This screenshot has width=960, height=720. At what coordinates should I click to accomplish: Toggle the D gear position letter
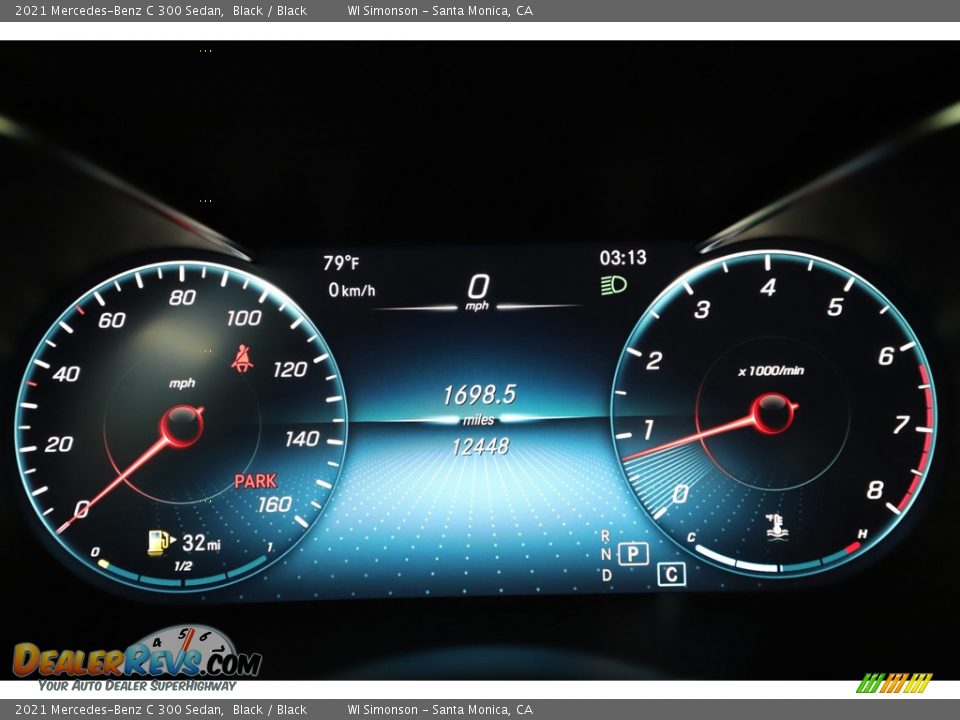pyautogui.click(x=605, y=575)
